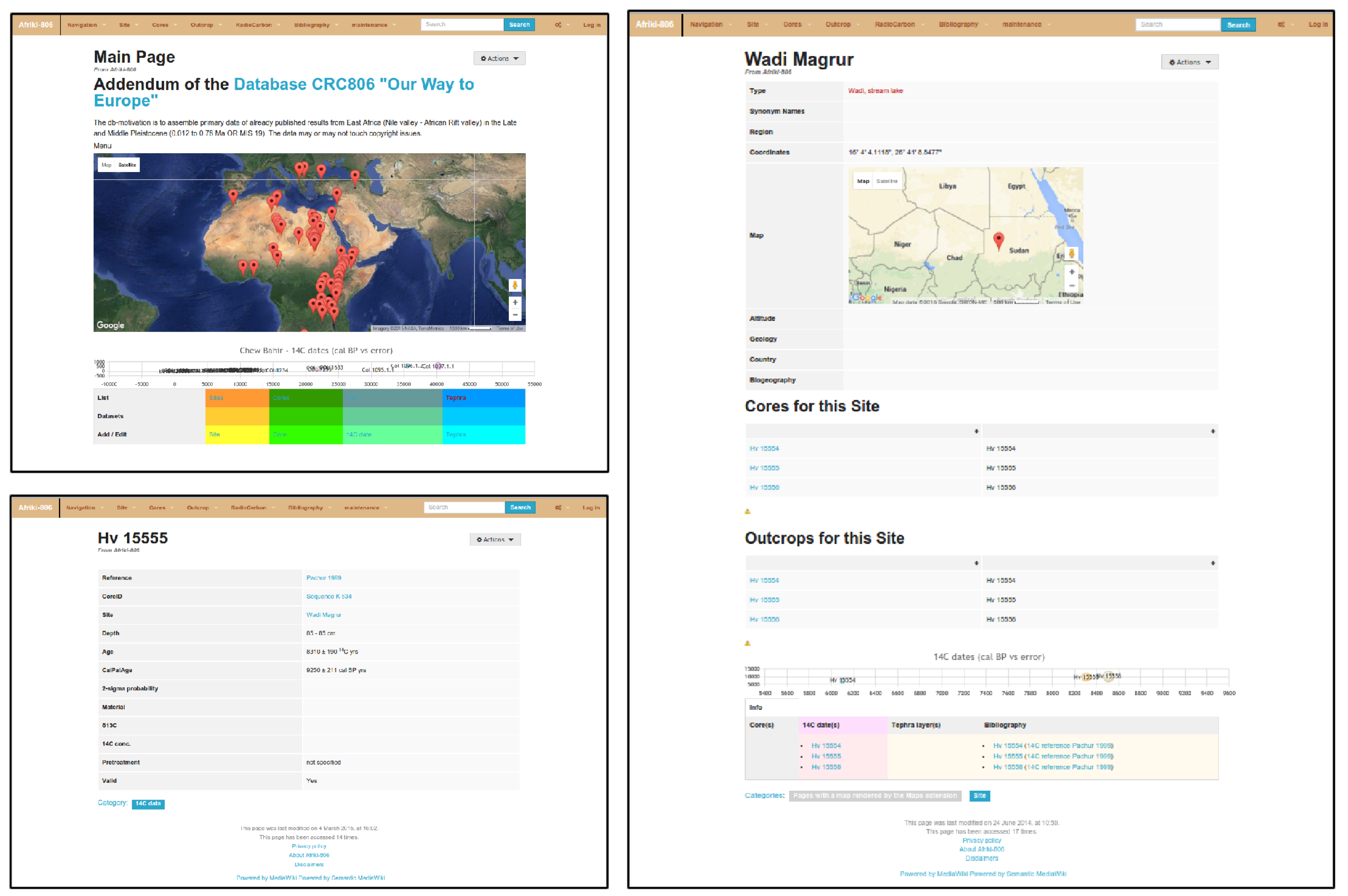This screenshot has height=896, width=1348.
Task: Open RadioCarbon menu in Main Page navbar
Action: tap(254, 25)
